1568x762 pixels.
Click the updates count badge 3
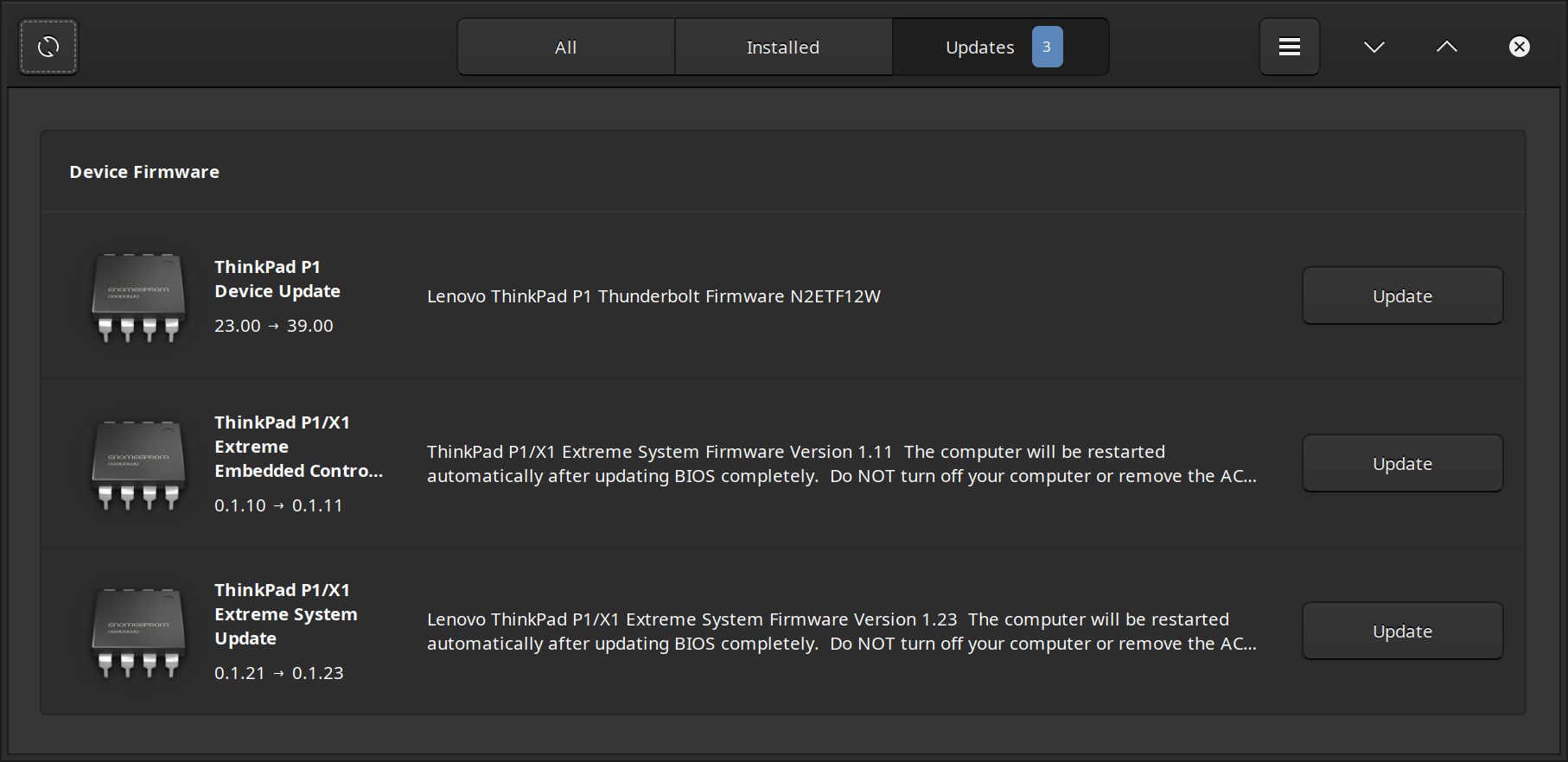pos(1047,47)
